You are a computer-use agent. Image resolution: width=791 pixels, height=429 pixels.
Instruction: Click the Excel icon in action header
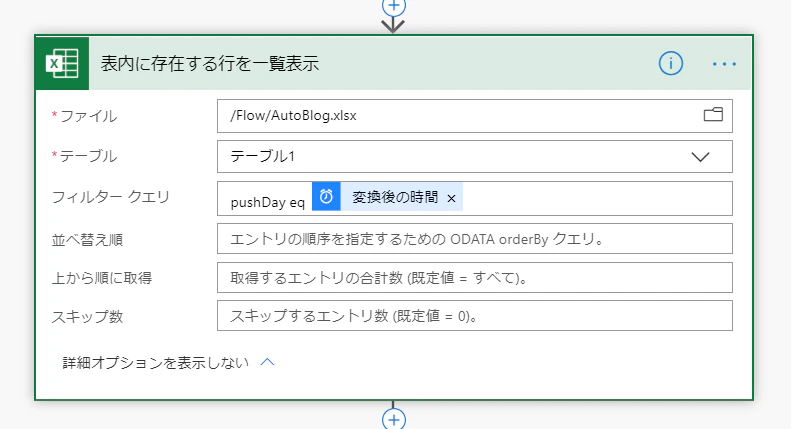coord(62,64)
